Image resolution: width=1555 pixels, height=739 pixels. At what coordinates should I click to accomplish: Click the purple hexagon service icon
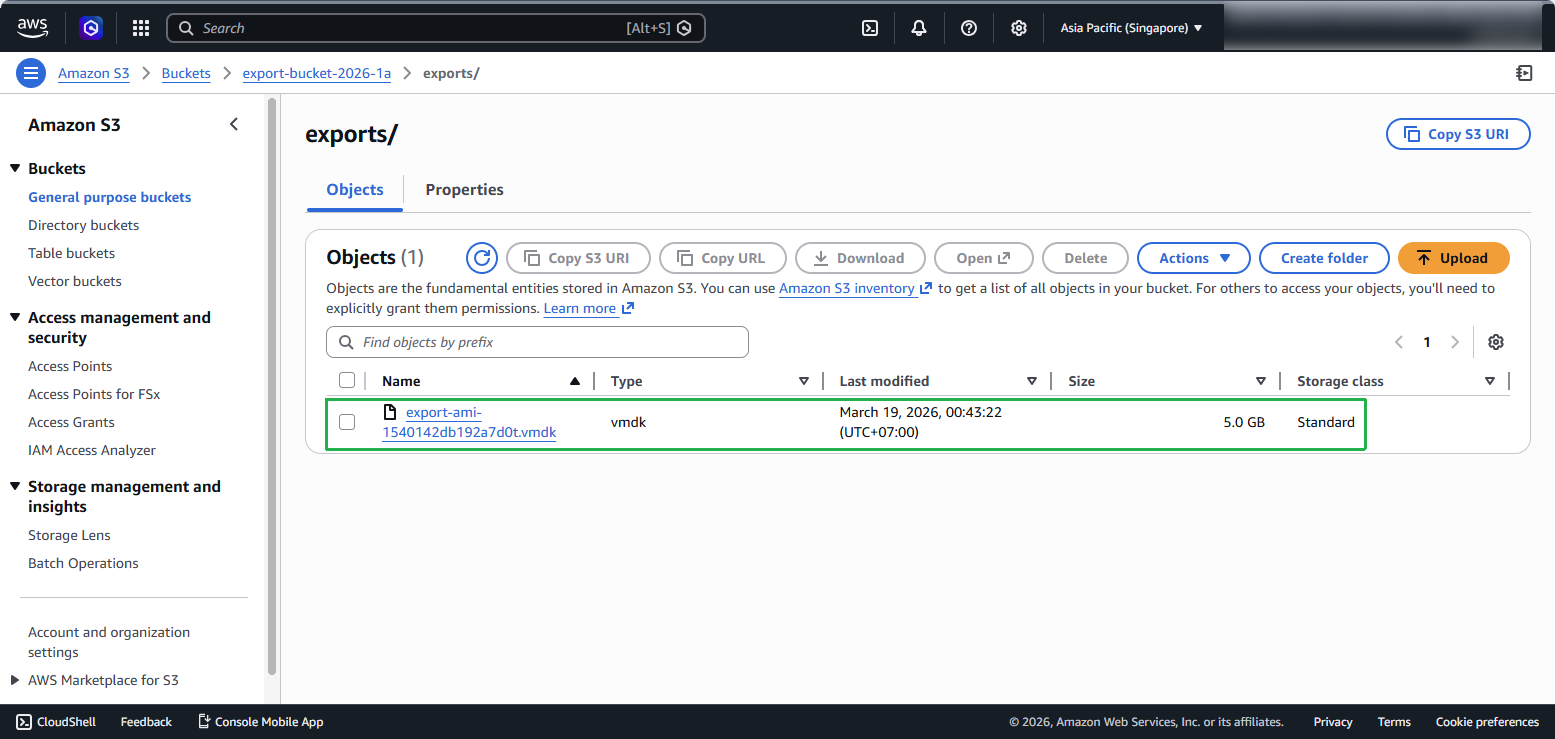(x=92, y=28)
